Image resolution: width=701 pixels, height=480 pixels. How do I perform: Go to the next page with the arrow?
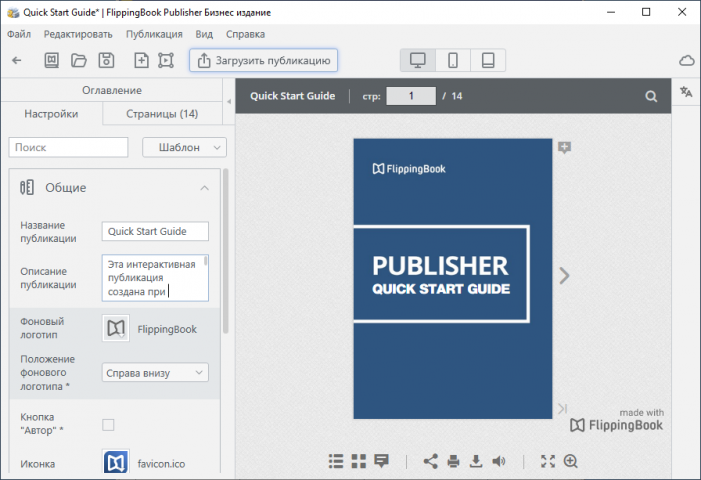(564, 276)
